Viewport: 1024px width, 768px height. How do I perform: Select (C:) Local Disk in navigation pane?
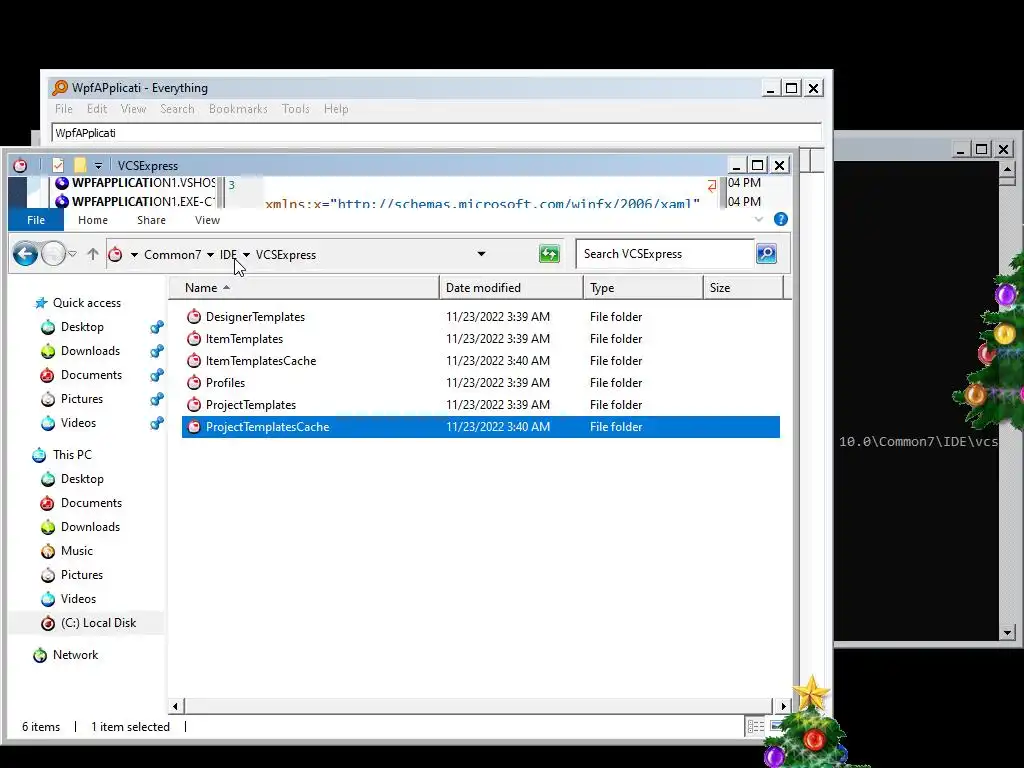coord(98,623)
